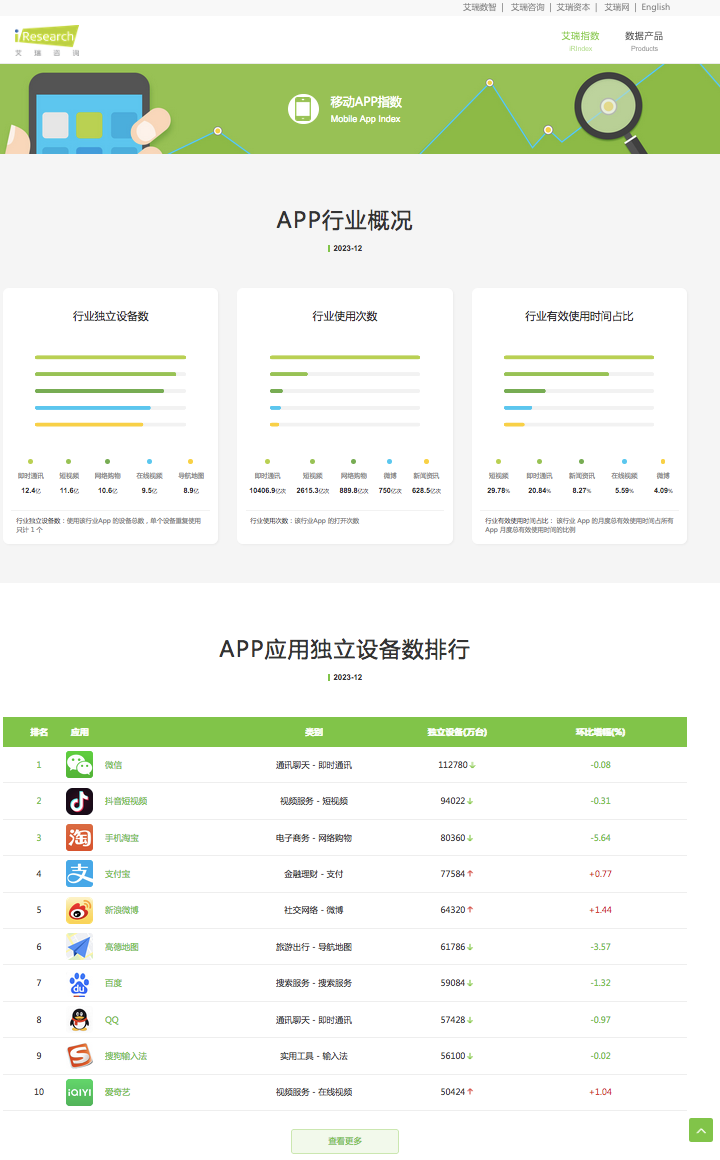Click the 环比增幅(%) column header
Viewport: 720px width, 1160px height.
coord(600,732)
